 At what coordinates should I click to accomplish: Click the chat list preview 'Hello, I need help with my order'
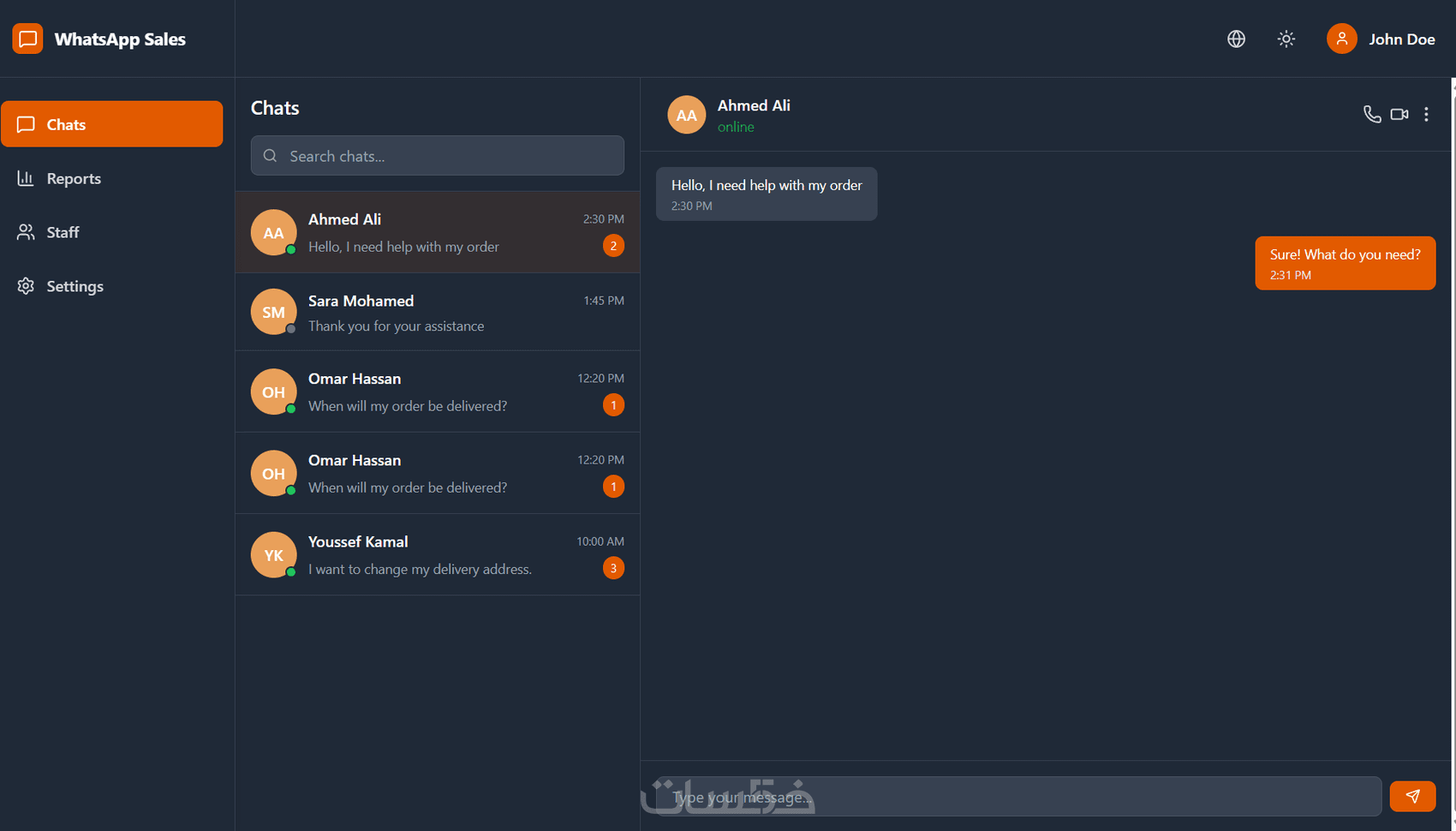(403, 247)
